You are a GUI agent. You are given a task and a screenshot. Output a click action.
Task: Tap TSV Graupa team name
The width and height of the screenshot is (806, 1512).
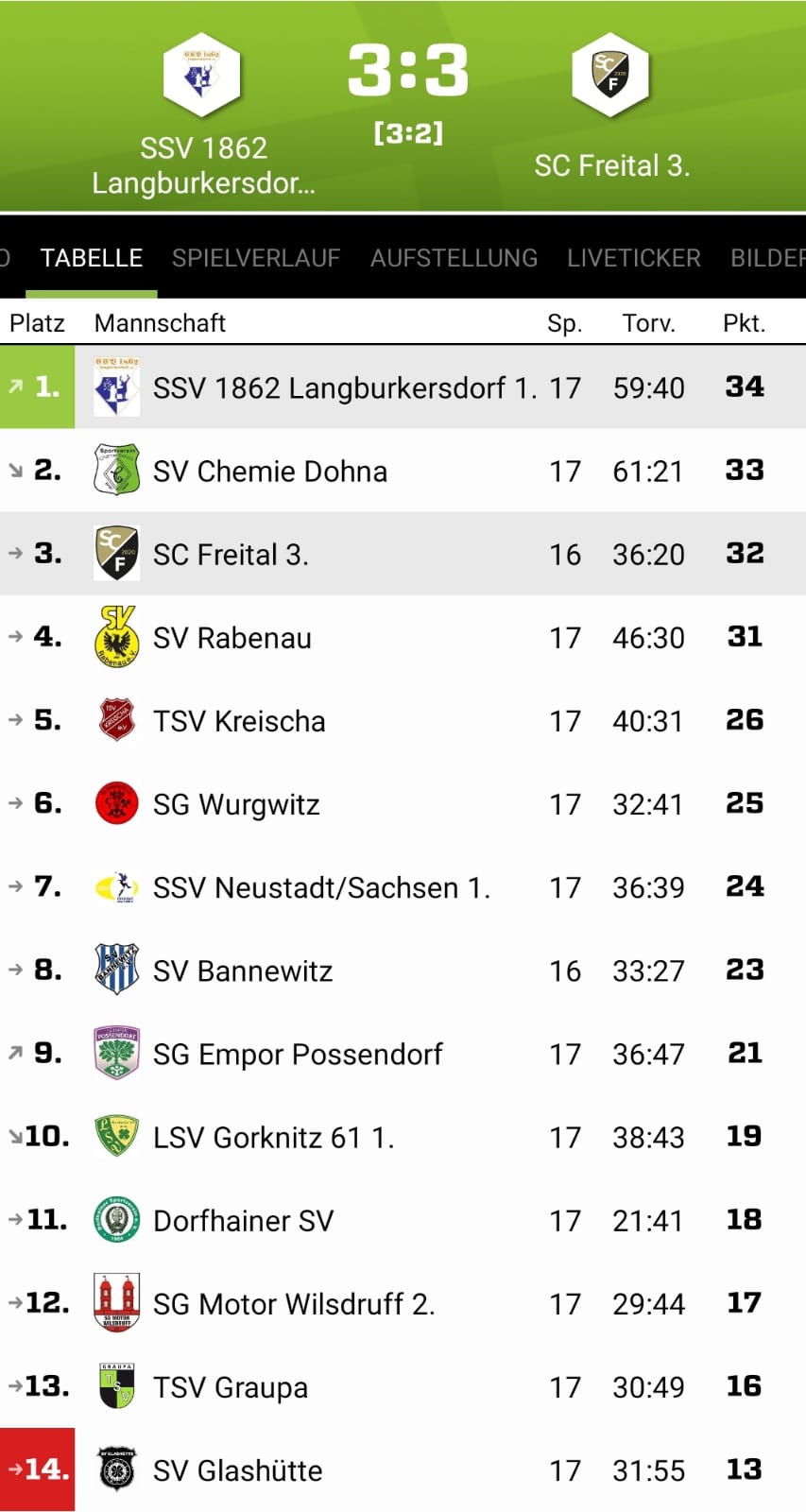click(231, 1387)
